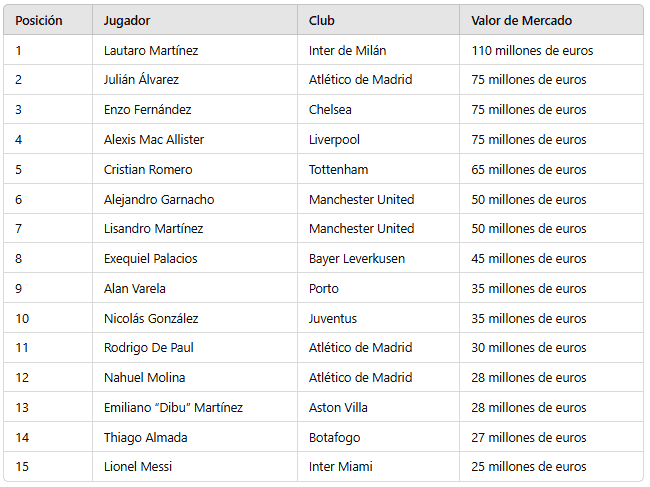This screenshot has width=650, height=487.
Task: Click the Tottenham club cell
Action: [339, 170]
